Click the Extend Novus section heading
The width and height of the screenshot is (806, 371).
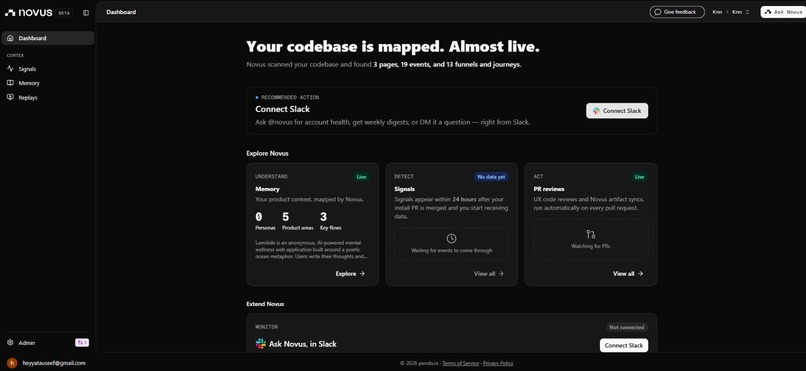pyautogui.click(x=265, y=304)
